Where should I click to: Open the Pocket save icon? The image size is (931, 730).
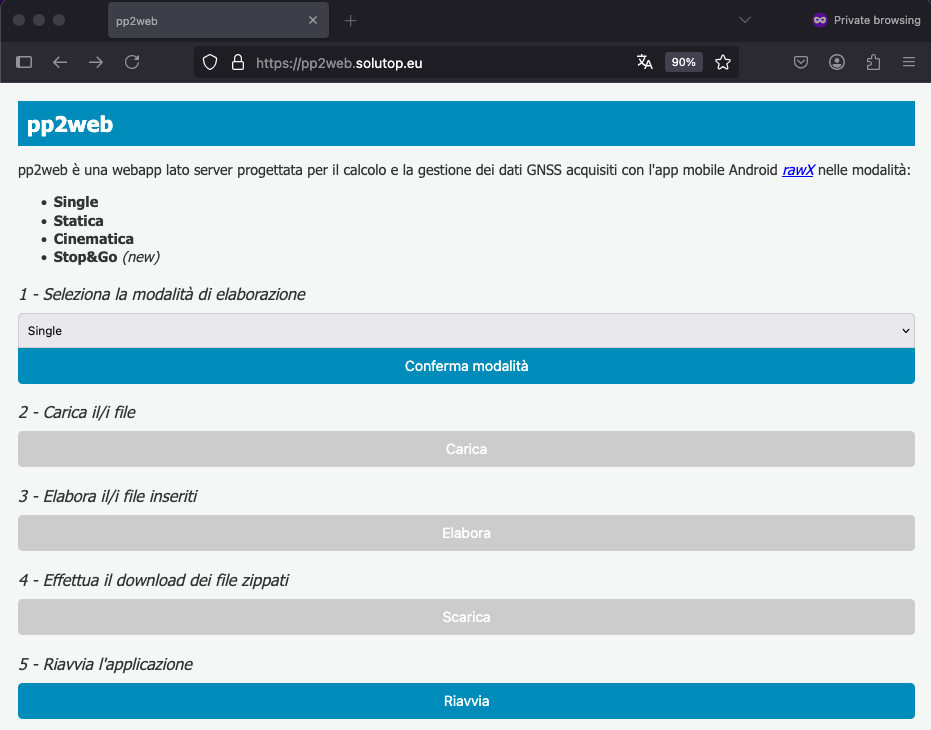801,62
